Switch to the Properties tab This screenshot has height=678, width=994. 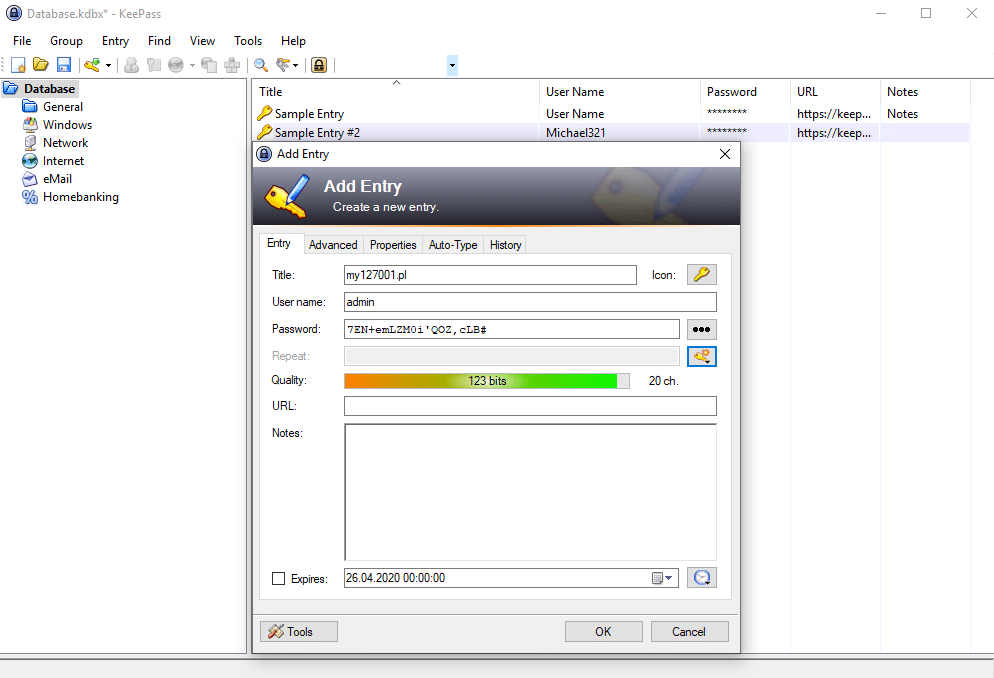point(393,245)
